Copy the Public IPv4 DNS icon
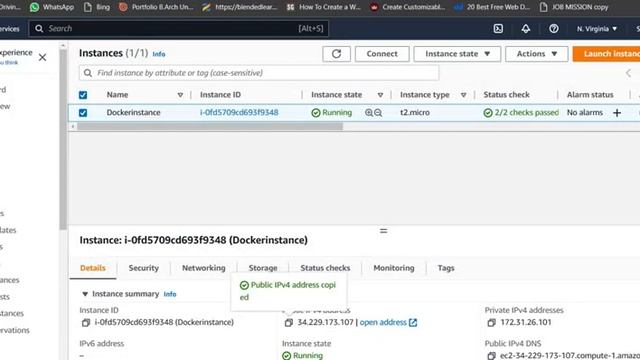Screen dimensions: 640x360 [491, 356]
